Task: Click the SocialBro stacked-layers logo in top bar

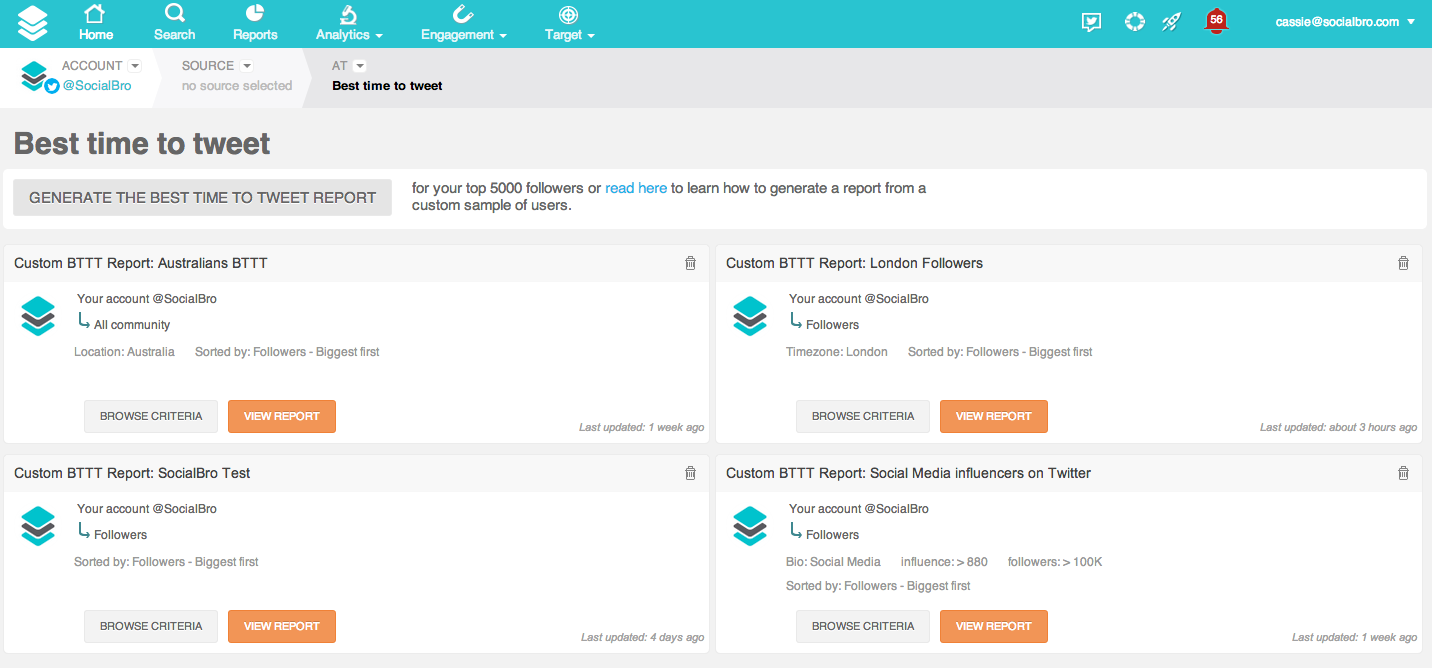Action: click(x=33, y=23)
